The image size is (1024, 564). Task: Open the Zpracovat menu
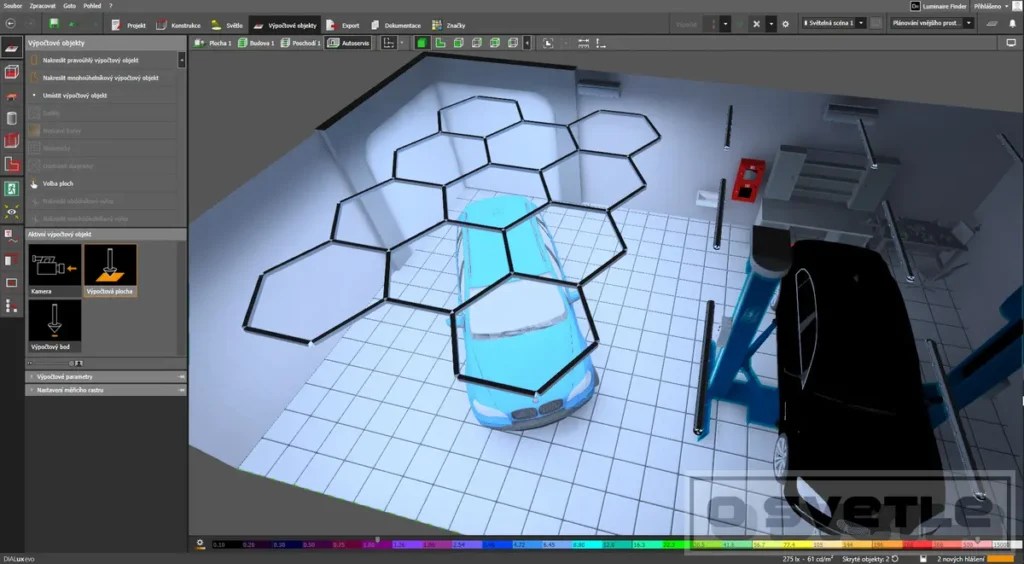tap(42, 5)
